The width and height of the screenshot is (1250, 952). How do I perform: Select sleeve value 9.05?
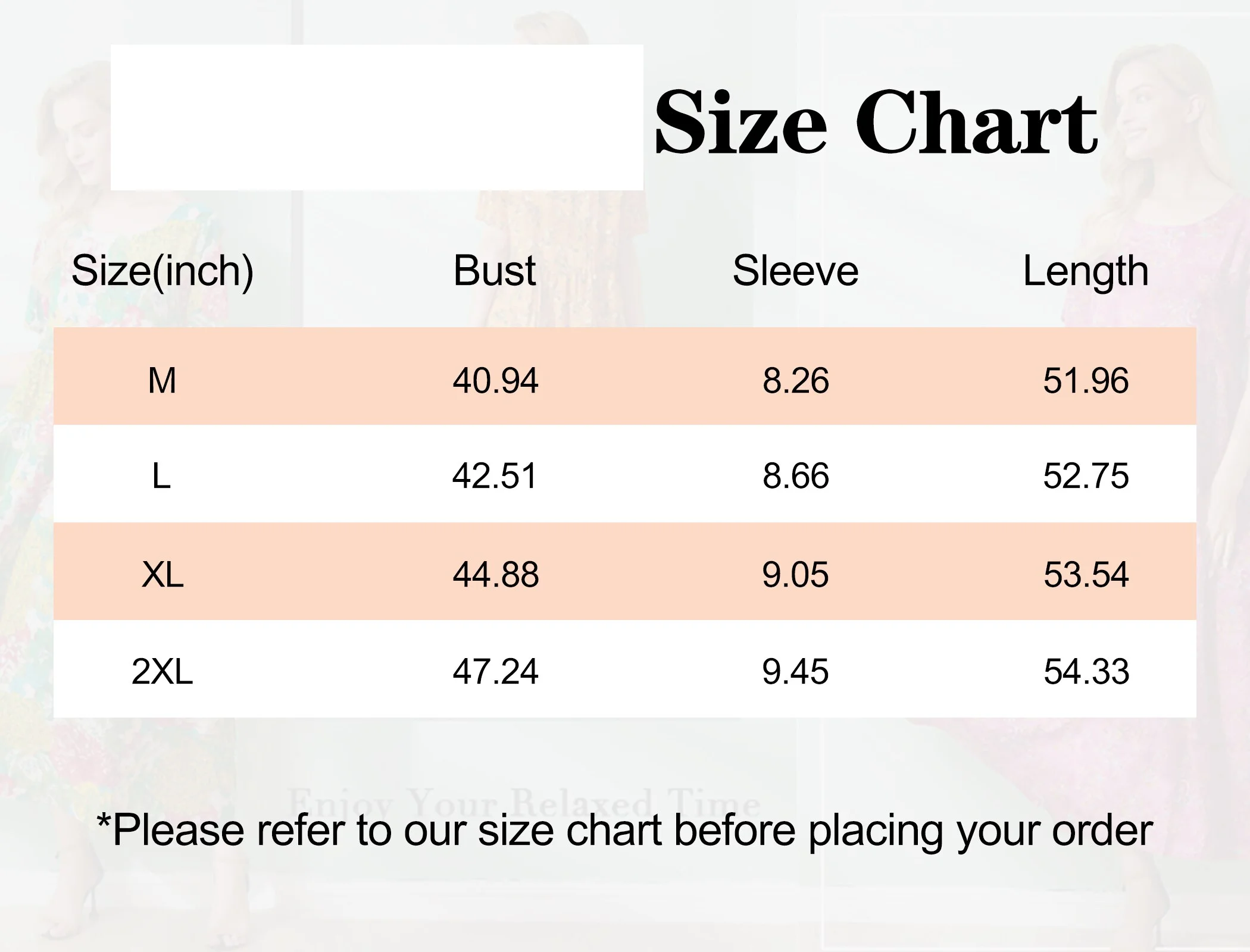point(795,575)
